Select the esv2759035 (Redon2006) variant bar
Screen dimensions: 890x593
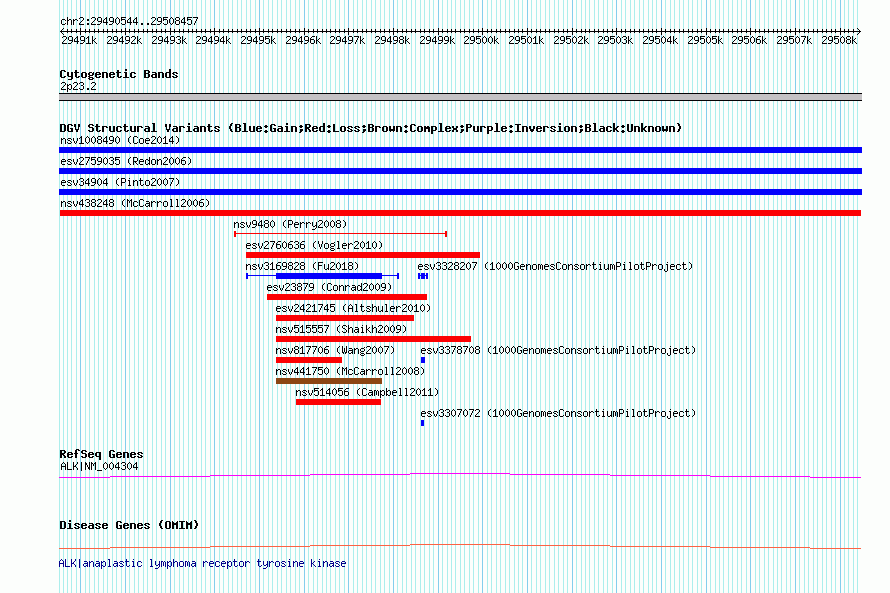tap(460, 171)
